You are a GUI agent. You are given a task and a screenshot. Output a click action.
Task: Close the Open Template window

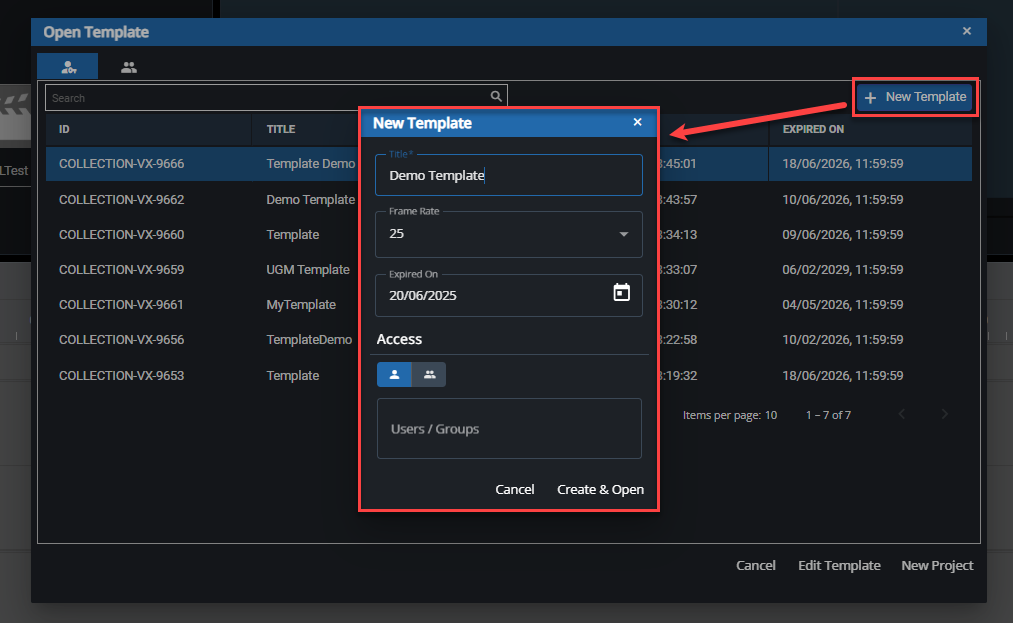(x=966, y=31)
